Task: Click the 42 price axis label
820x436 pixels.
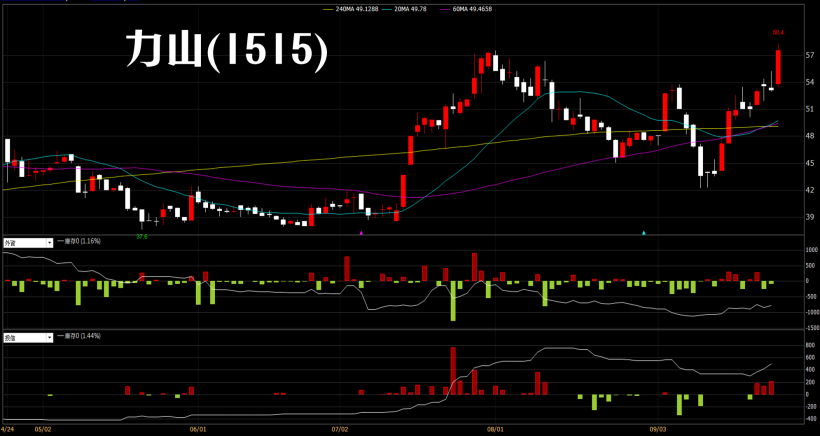Action: [810, 190]
